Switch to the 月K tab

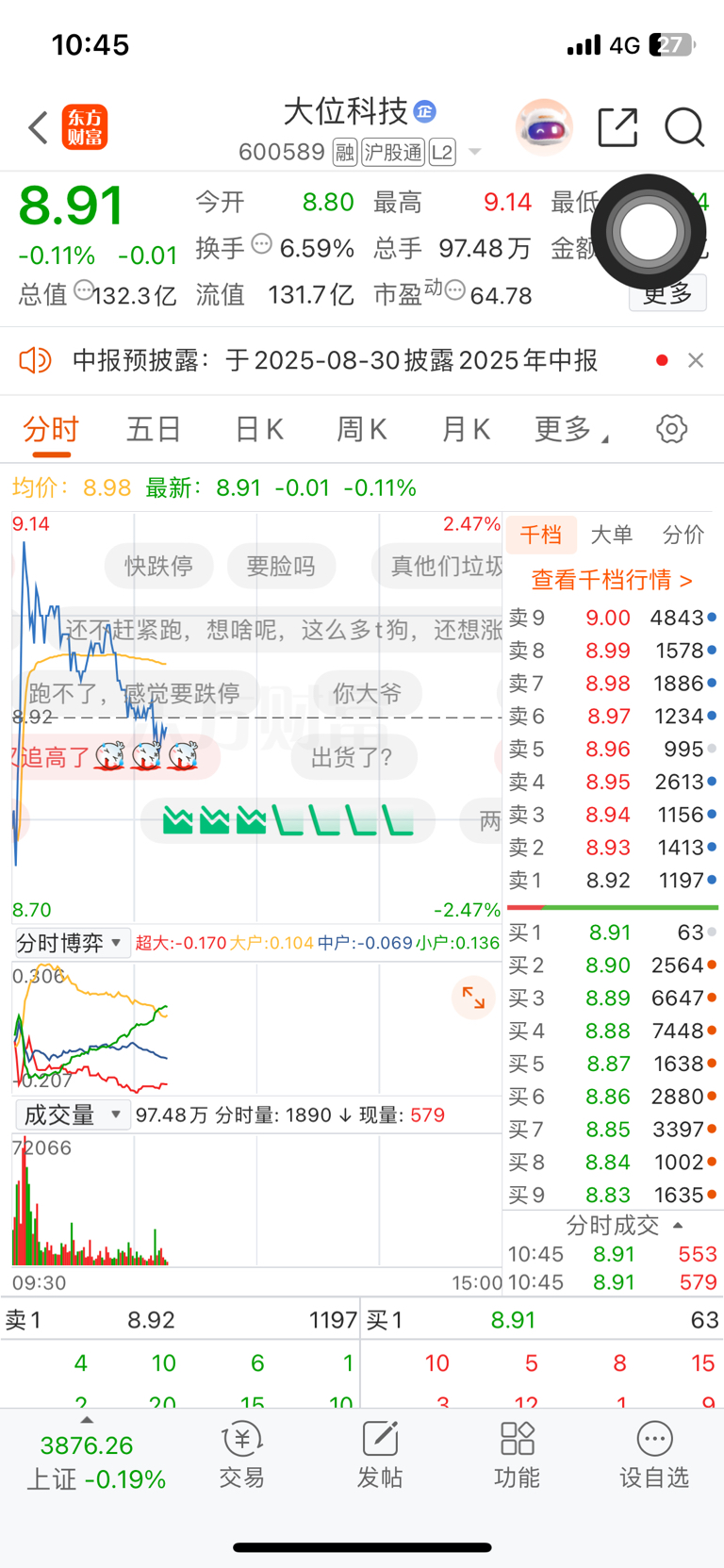coord(466,430)
